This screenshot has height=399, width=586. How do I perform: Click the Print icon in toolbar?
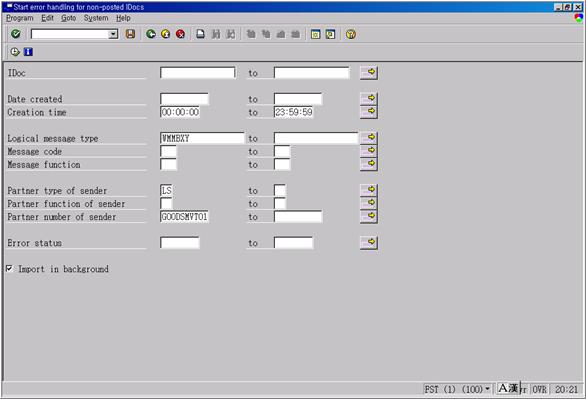(x=201, y=34)
